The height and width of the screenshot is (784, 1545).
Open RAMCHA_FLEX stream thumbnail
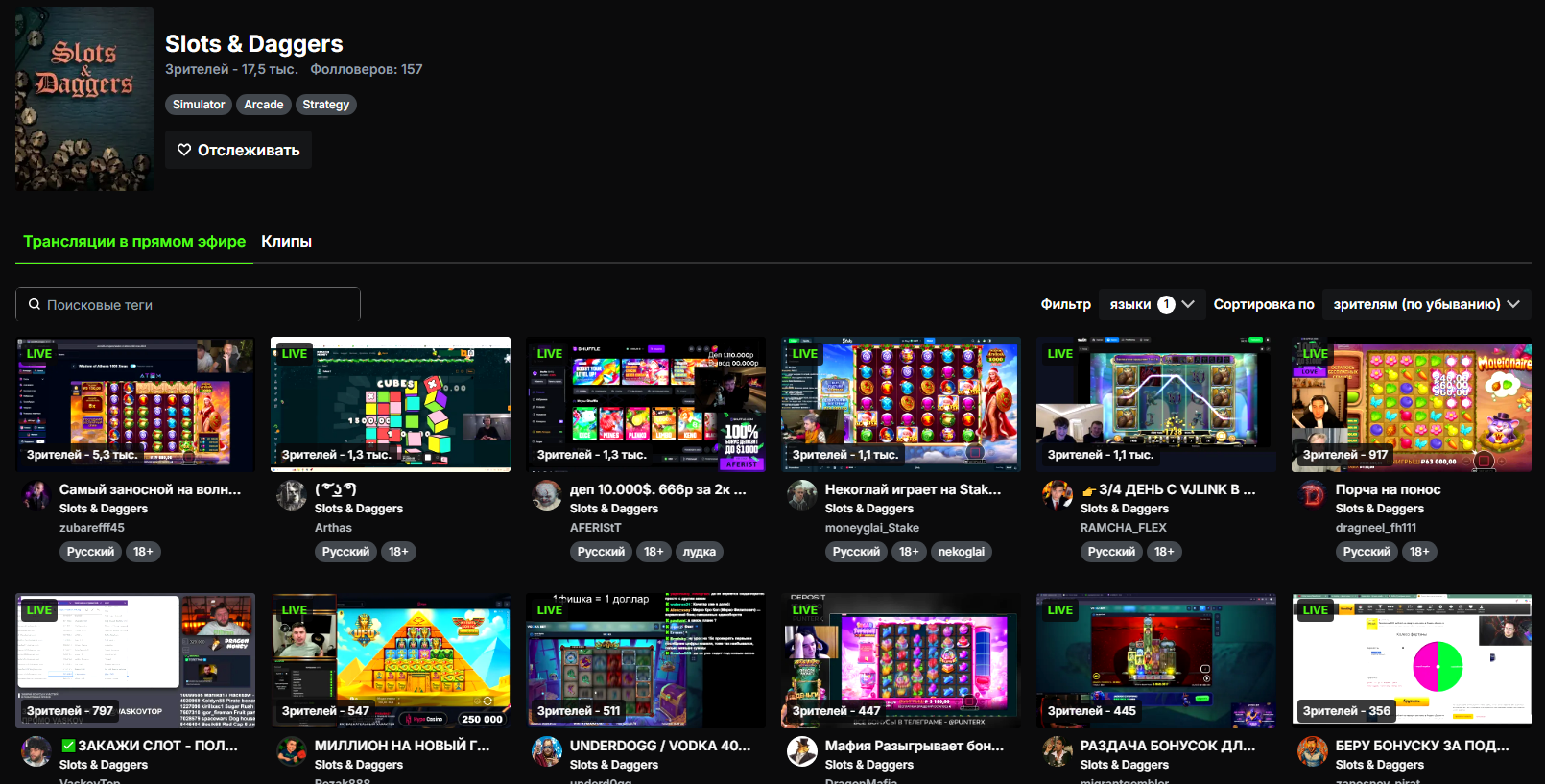pos(1156,404)
